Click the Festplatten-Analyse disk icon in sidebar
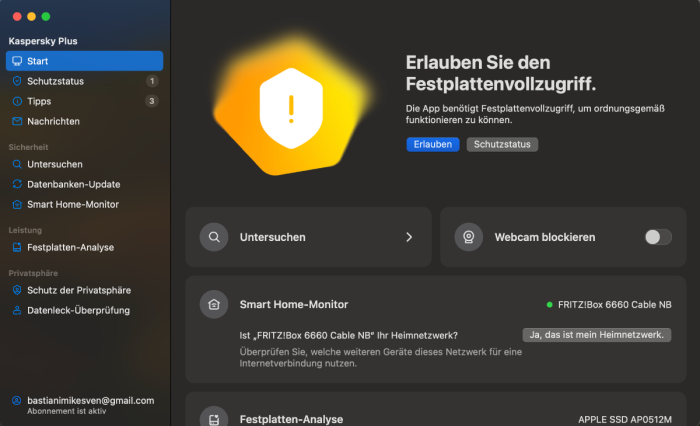Viewport: 700px width, 426px height. [17, 247]
